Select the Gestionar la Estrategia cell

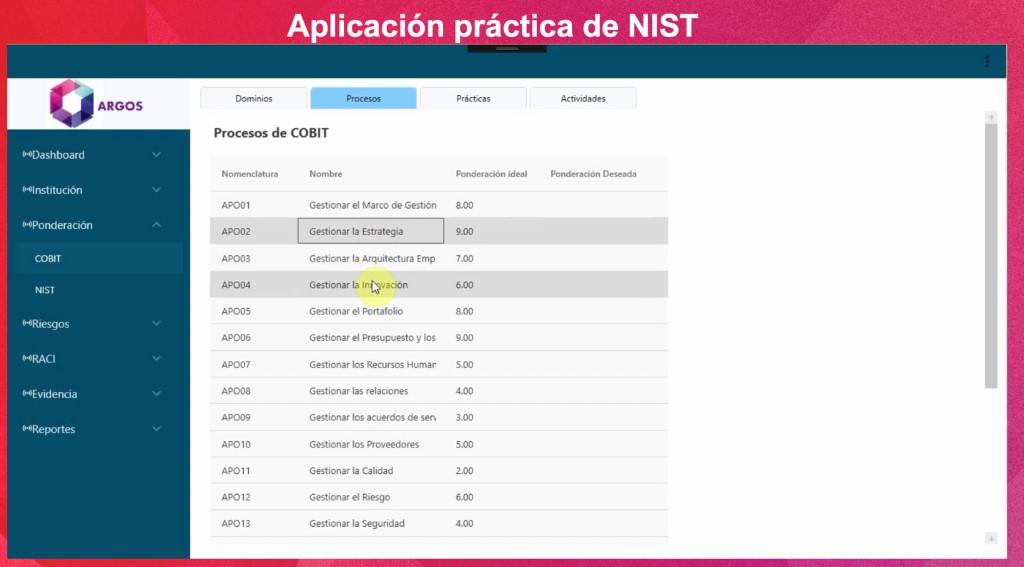click(x=370, y=231)
